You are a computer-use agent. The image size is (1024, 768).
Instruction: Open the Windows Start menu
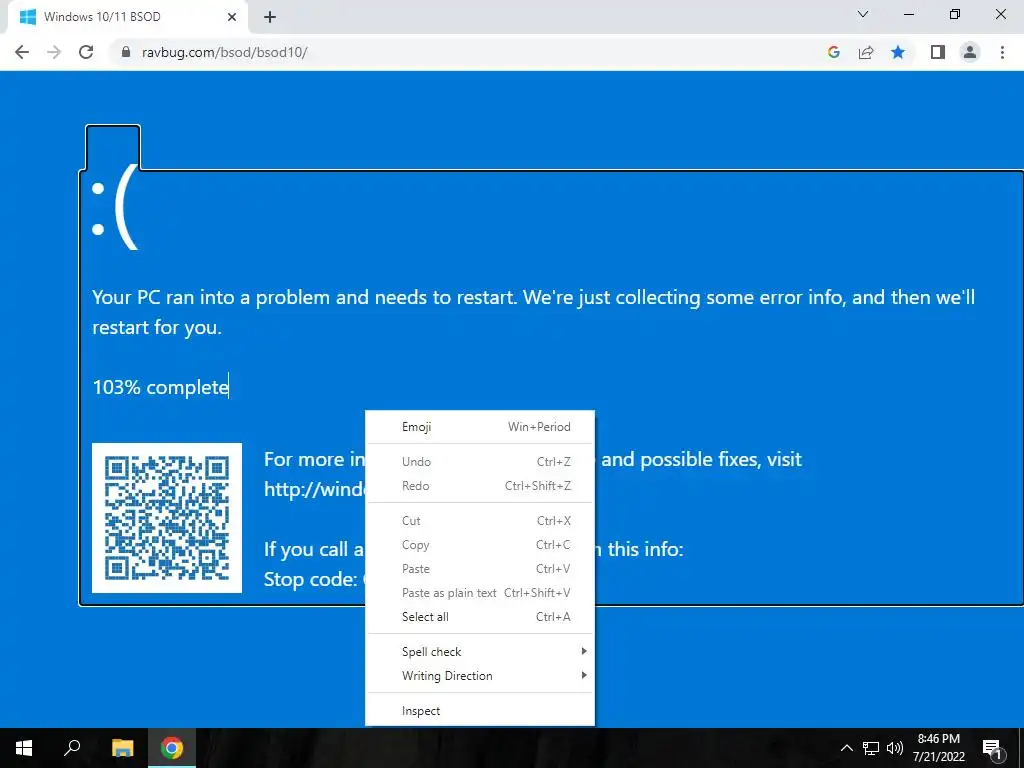[24, 748]
